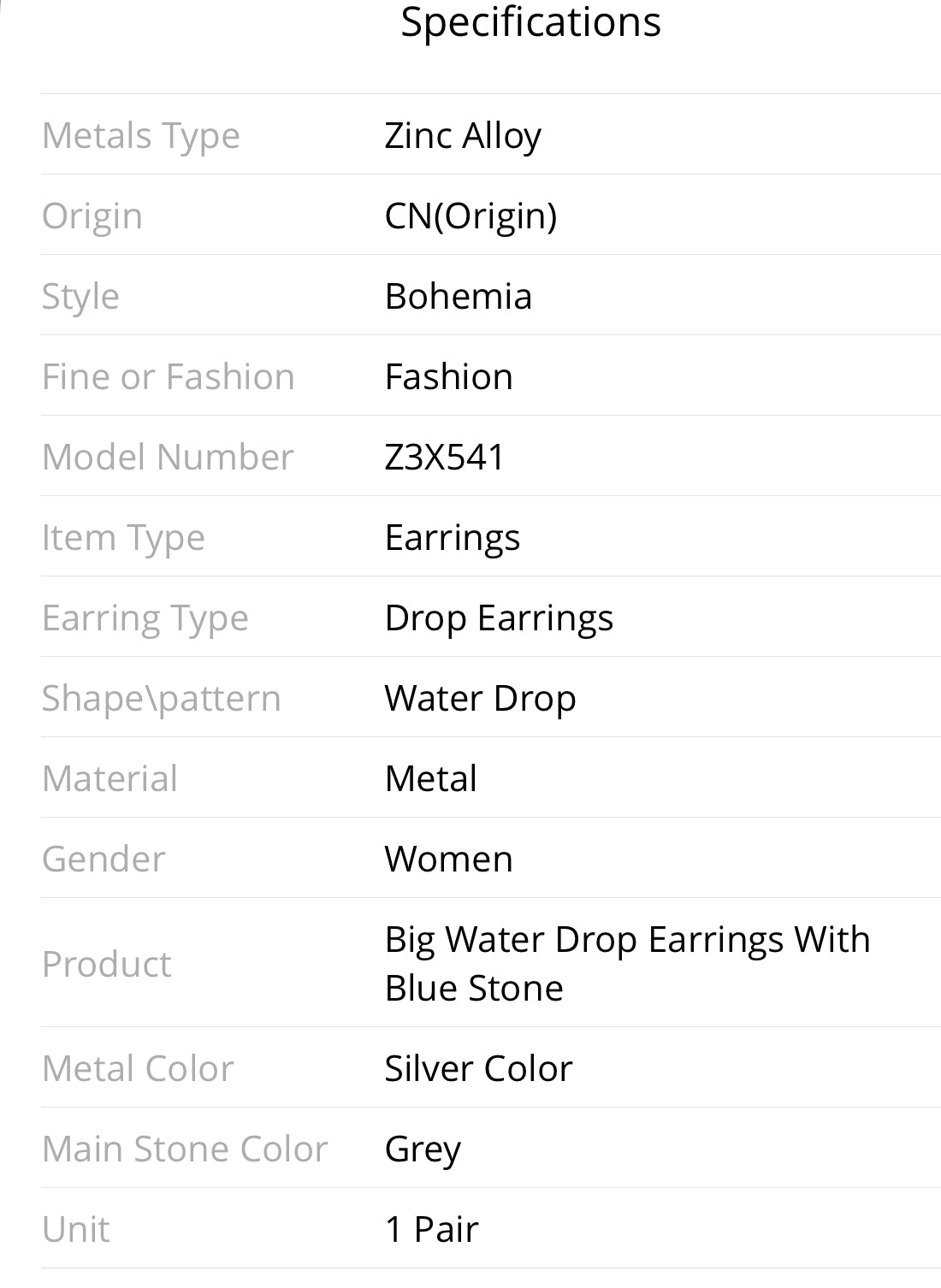Tap the Drop Earrings value
The width and height of the screenshot is (941, 1288).
(x=499, y=618)
